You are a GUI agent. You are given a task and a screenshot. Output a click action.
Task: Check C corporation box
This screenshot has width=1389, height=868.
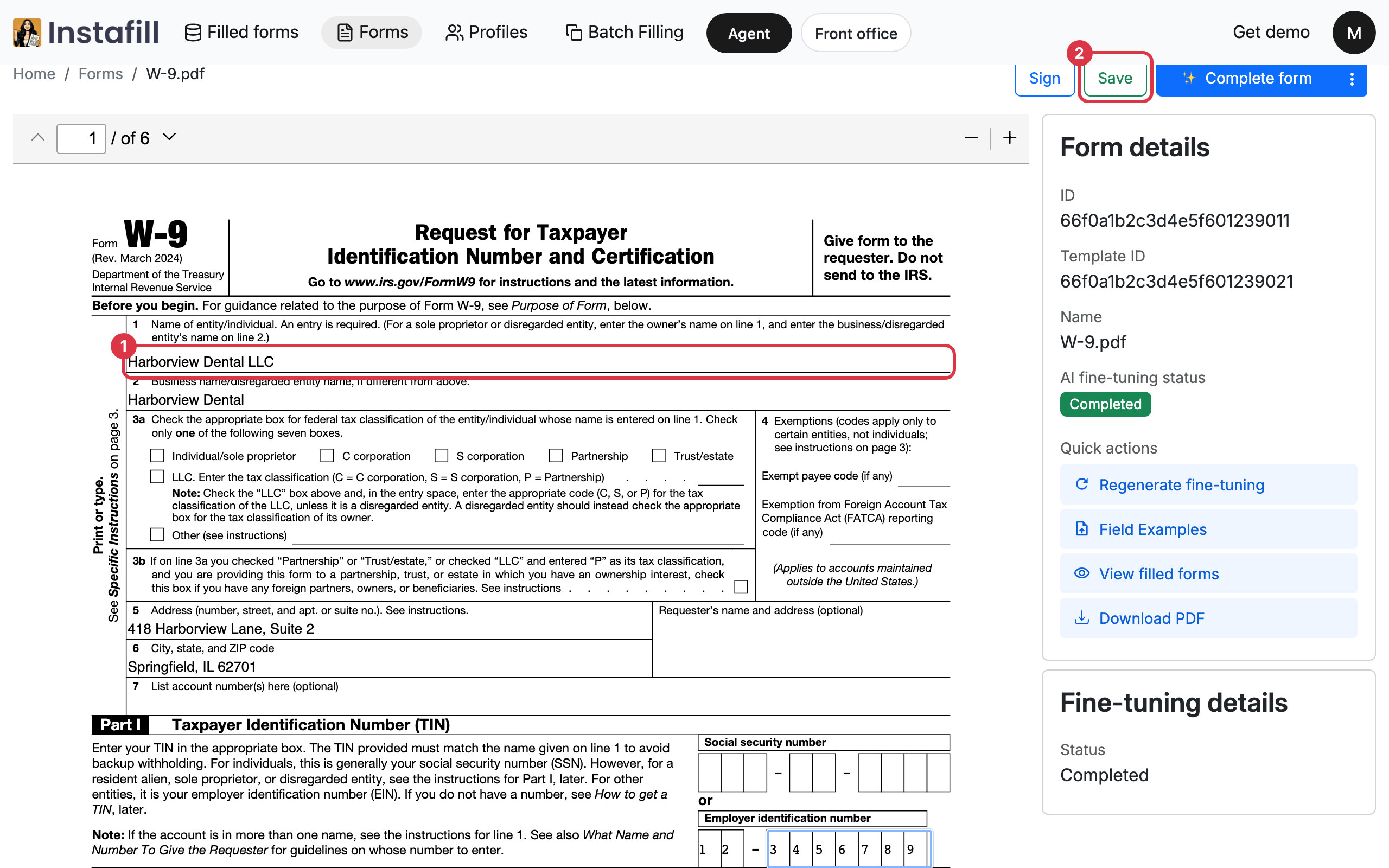tap(327, 455)
